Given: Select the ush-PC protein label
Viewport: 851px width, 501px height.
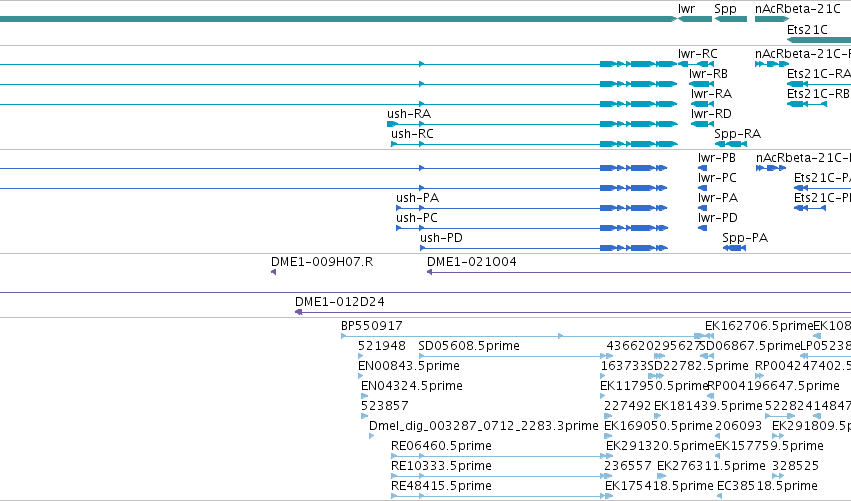Looking at the screenshot, I should coord(417,218).
